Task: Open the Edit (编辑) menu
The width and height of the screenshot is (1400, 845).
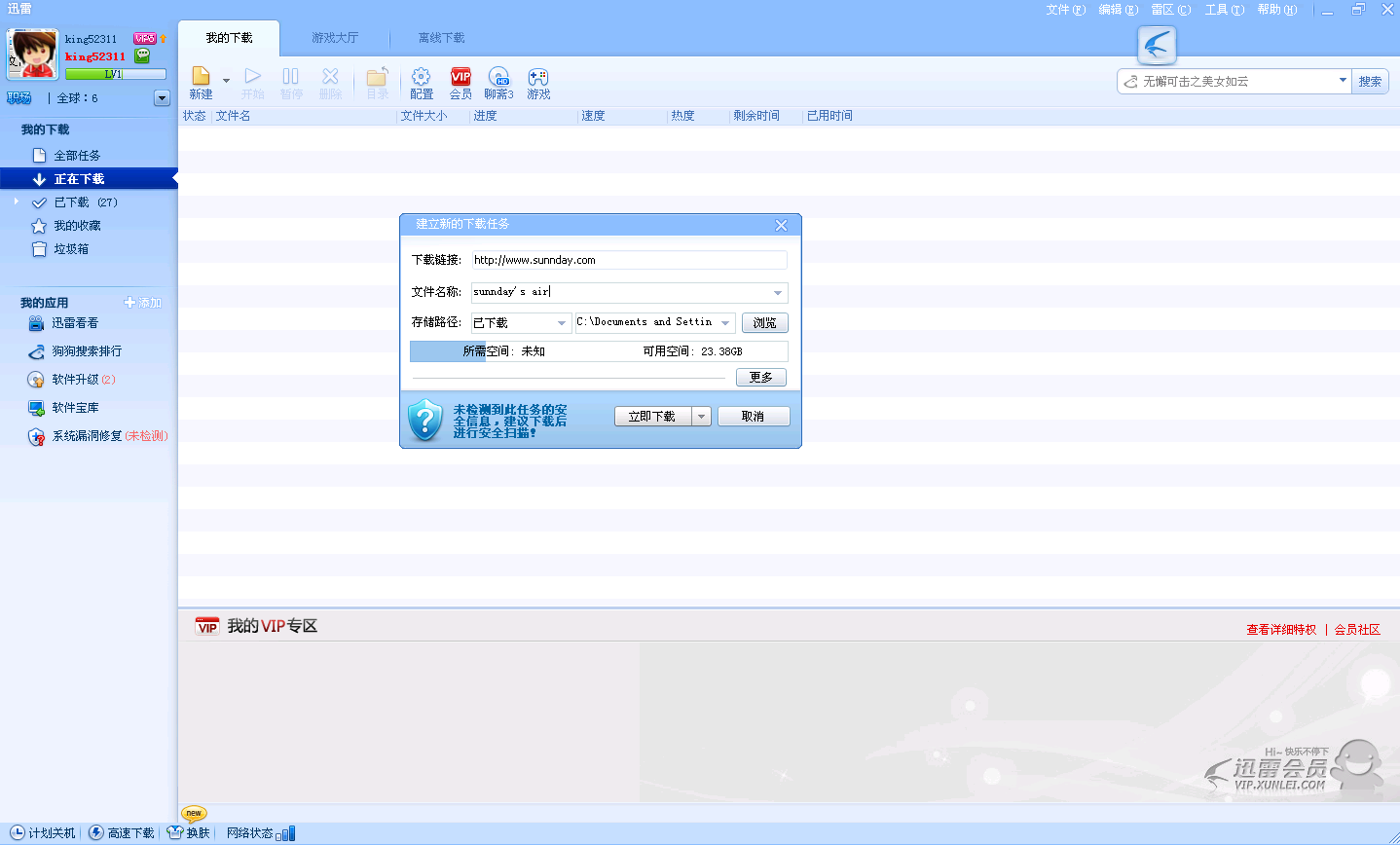Action: [x=1118, y=10]
